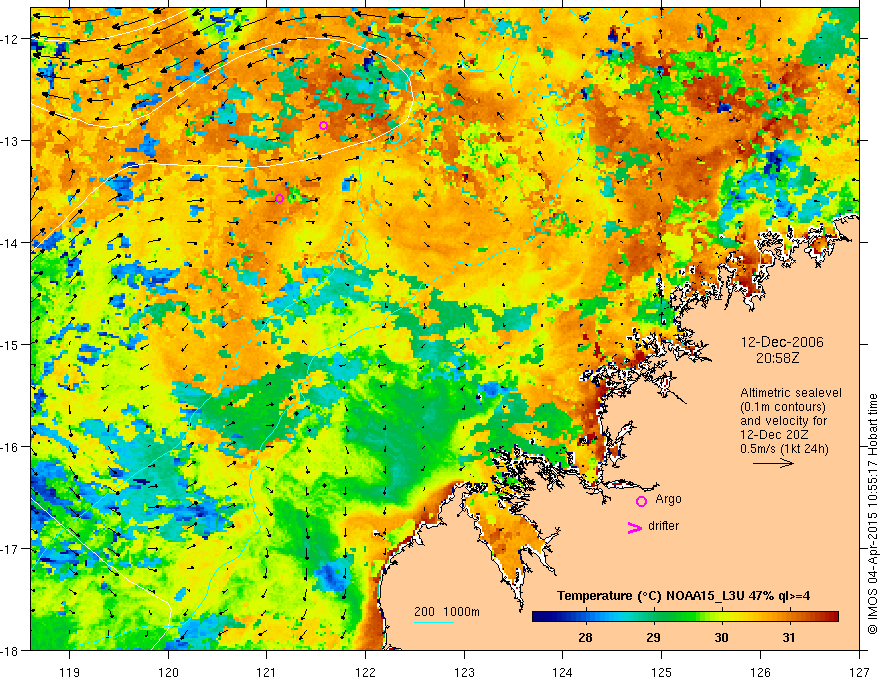Click the magenta drifter legend arrowhead

click(634, 527)
